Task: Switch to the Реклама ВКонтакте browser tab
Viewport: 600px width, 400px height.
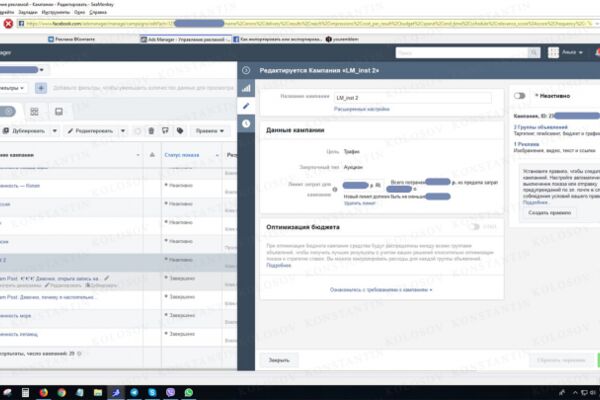Action: point(72,39)
